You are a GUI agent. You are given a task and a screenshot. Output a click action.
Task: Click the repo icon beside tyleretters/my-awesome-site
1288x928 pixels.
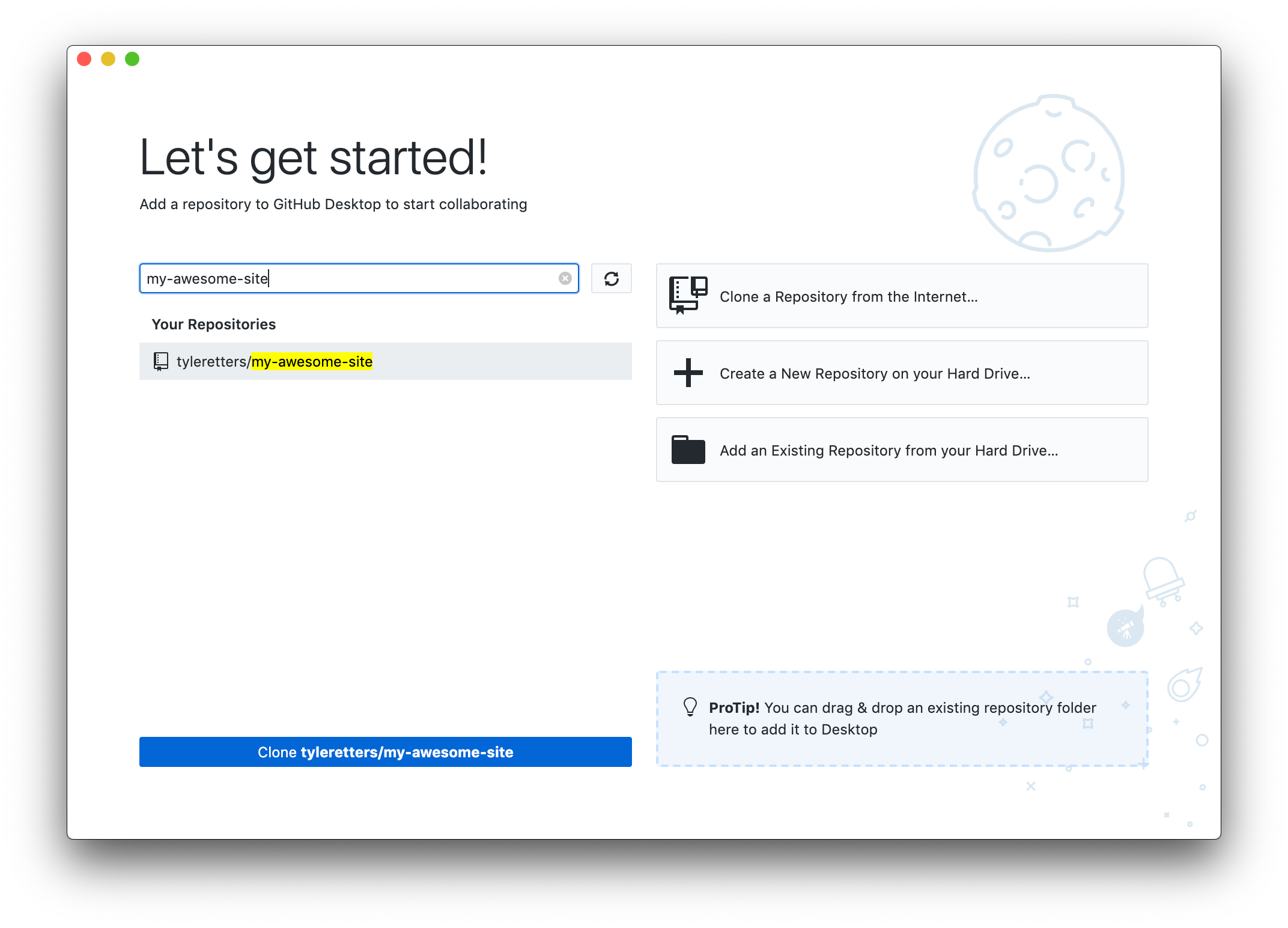pyautogui.click(x=160, y=361)
